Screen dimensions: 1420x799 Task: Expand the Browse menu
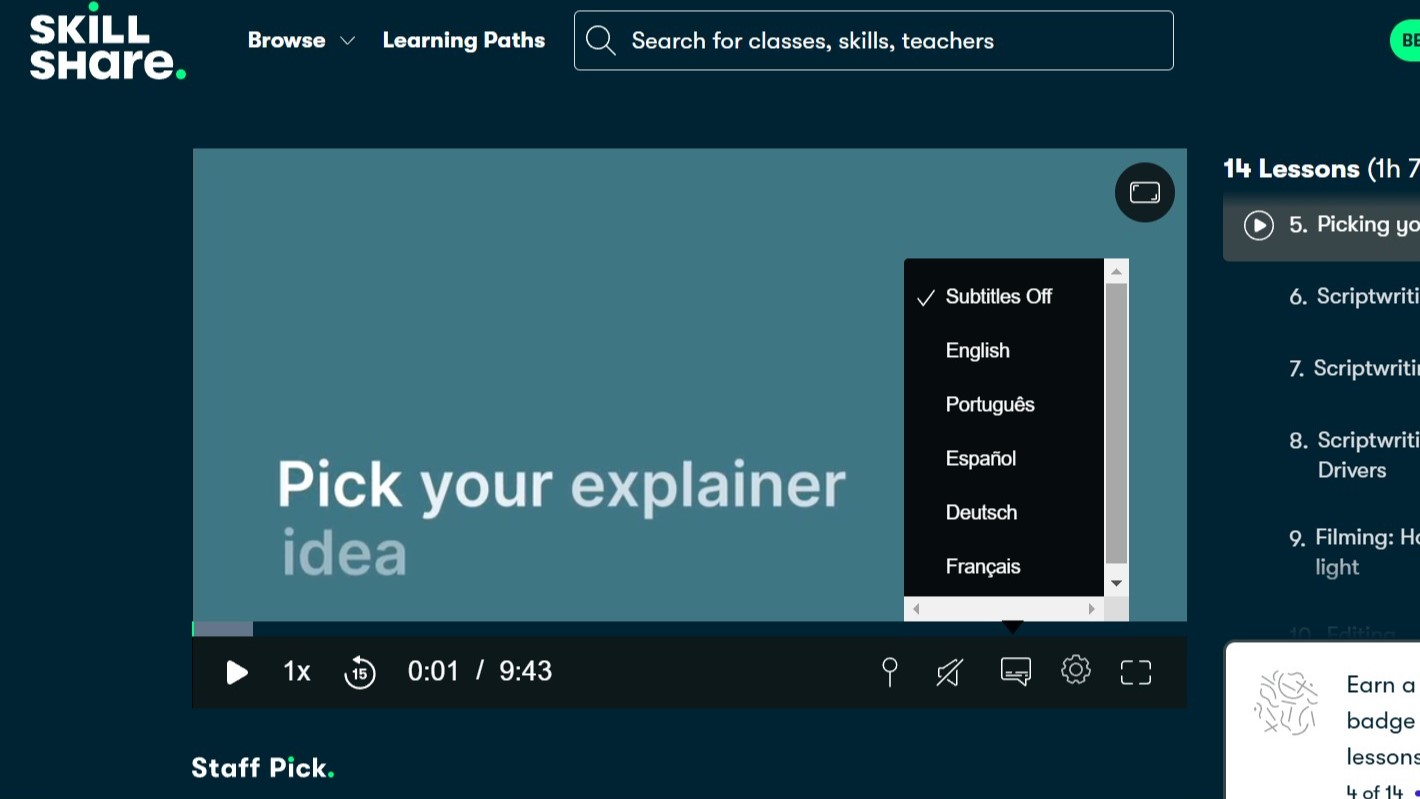coord(301,41)
